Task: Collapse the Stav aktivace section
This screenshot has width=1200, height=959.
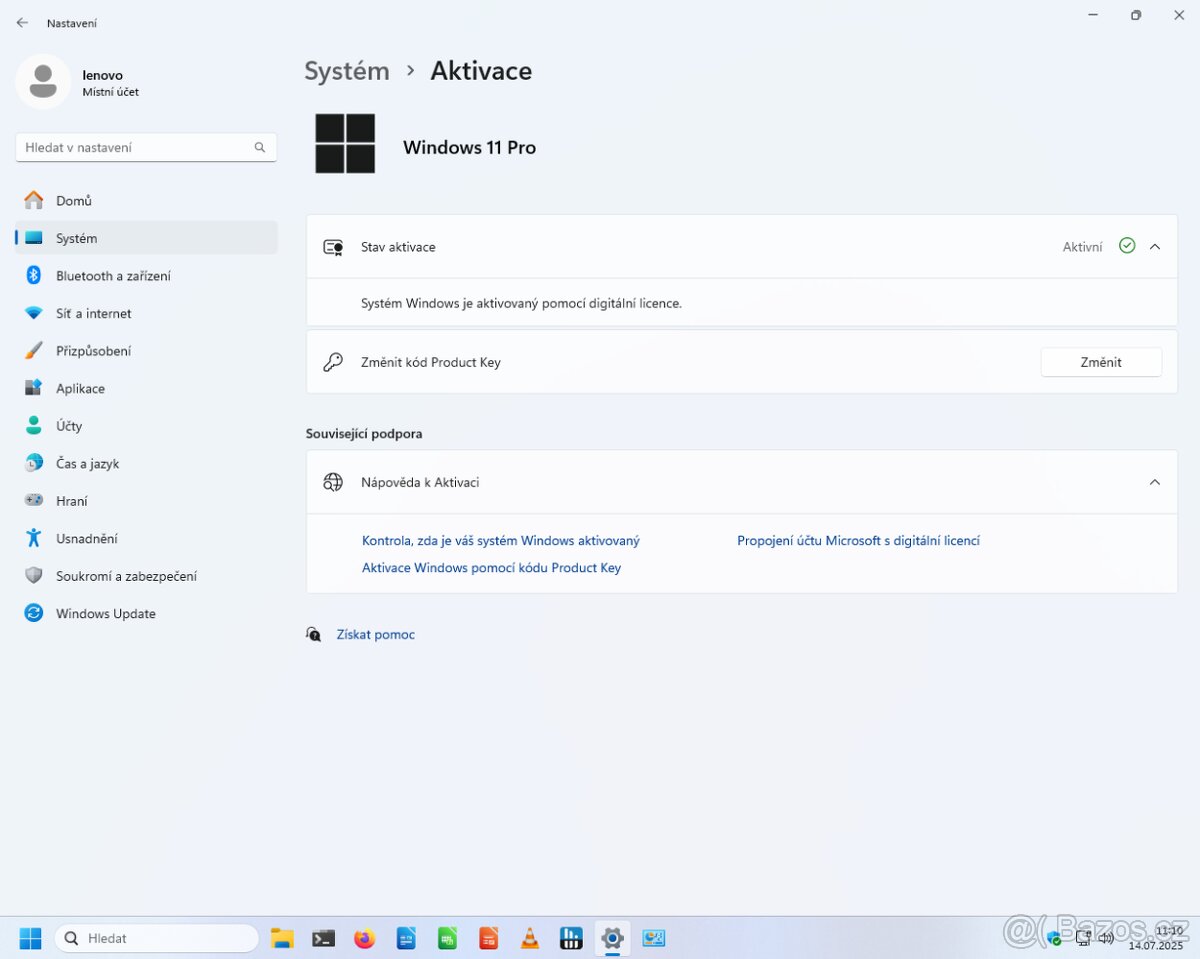Action: click(1155, 246)
